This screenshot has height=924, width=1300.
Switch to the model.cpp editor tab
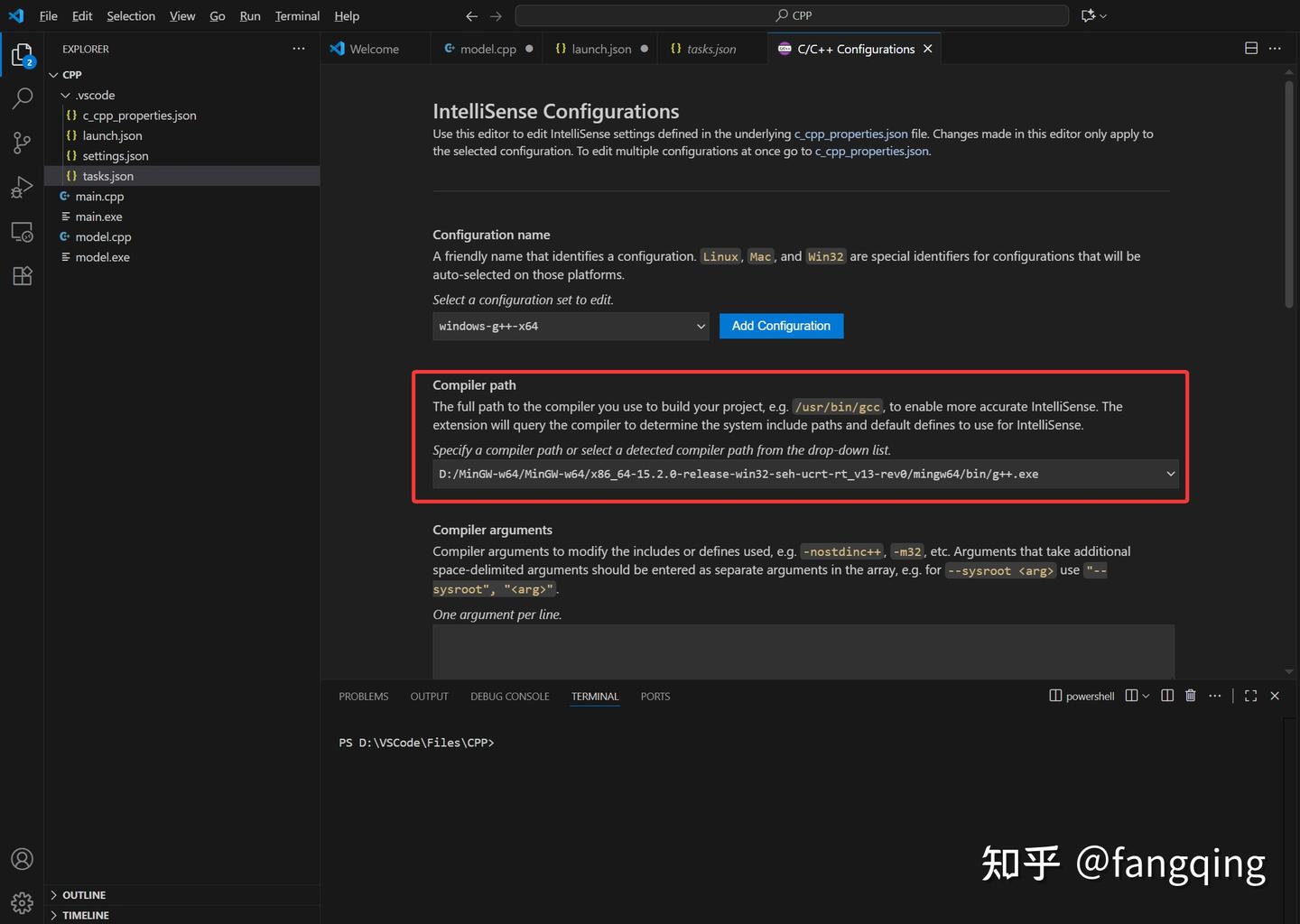pos(487,49)
